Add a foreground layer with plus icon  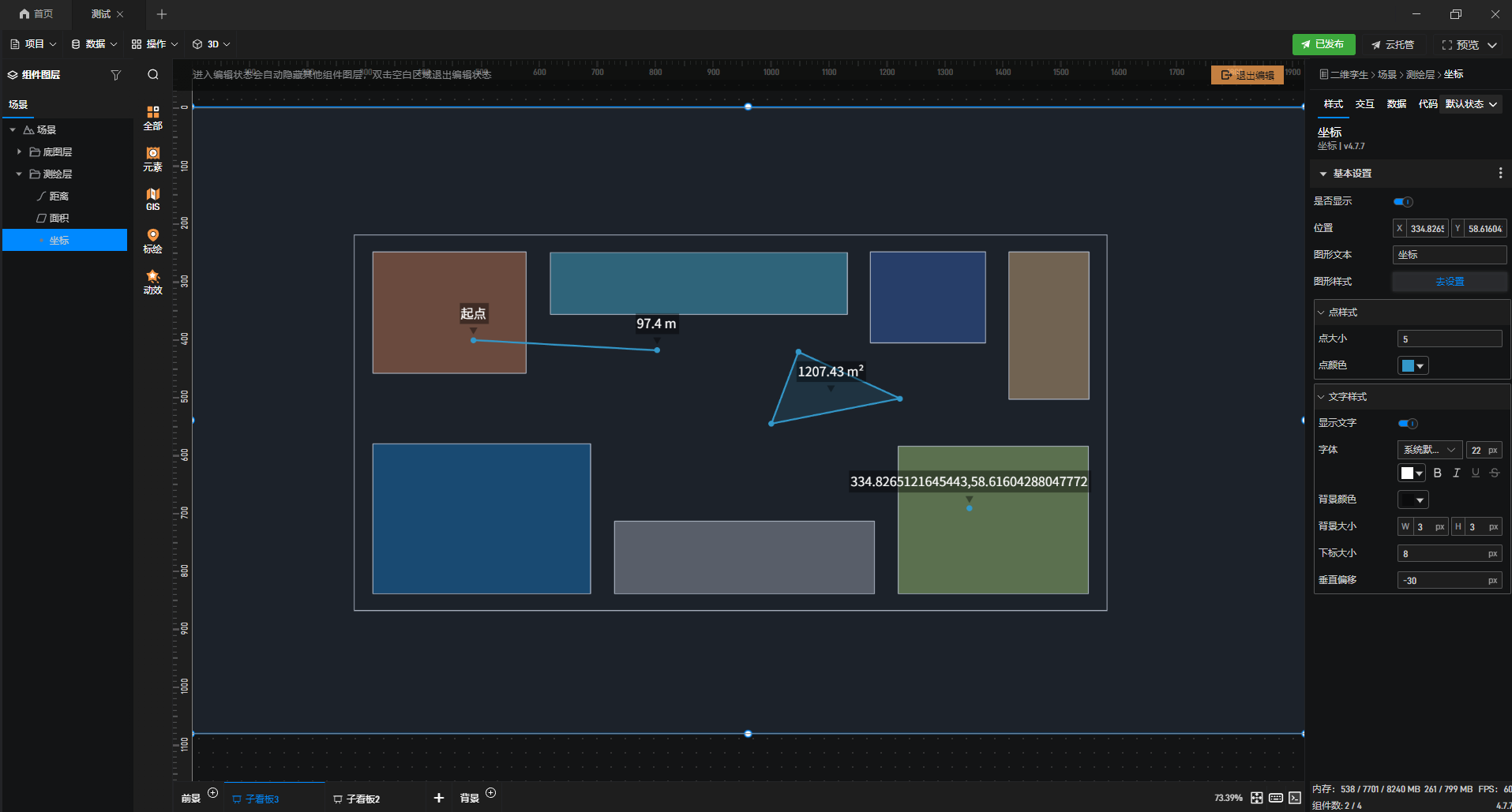point(212,792)
